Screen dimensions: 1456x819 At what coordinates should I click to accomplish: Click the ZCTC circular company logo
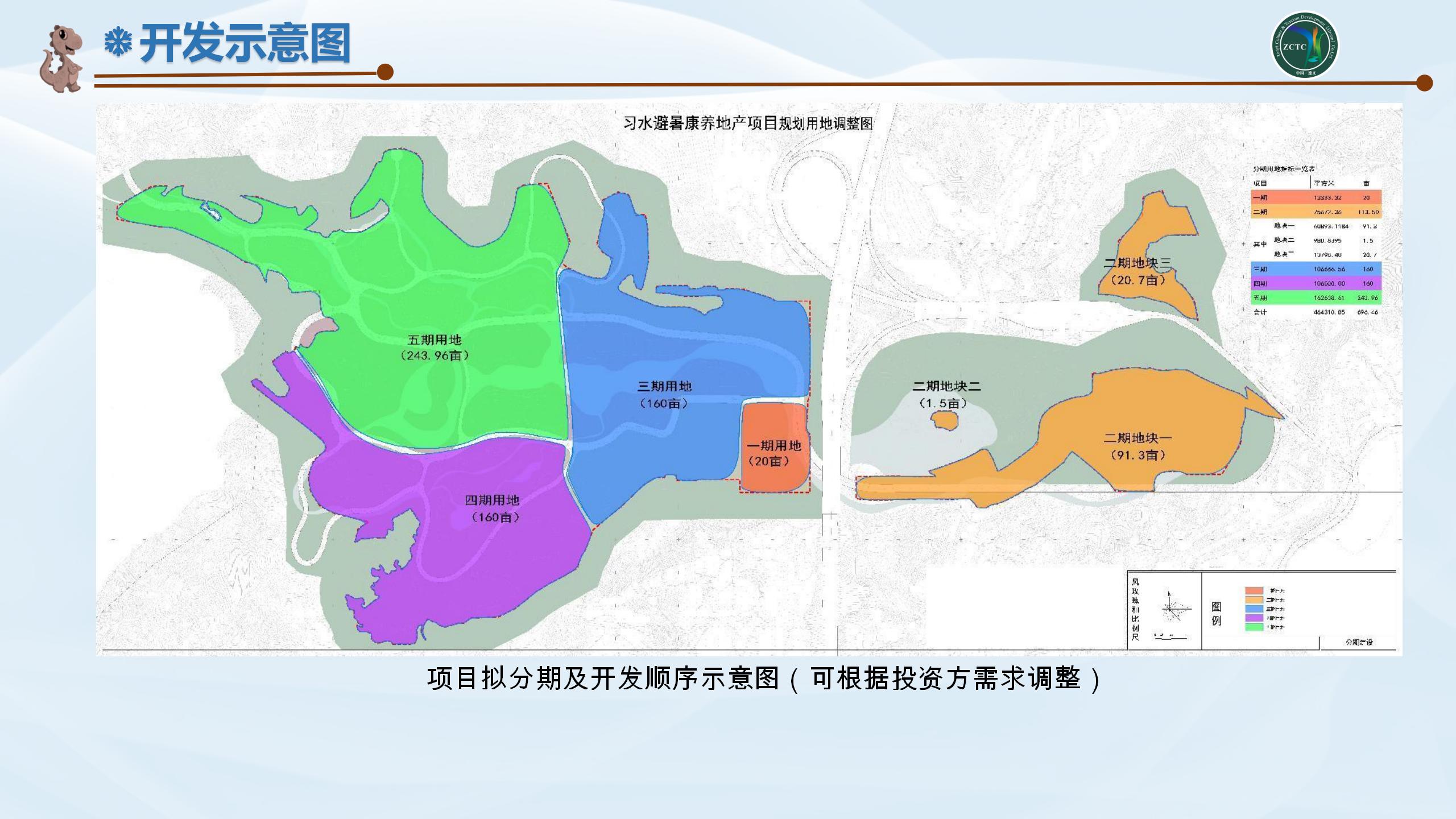[1305, 45]
